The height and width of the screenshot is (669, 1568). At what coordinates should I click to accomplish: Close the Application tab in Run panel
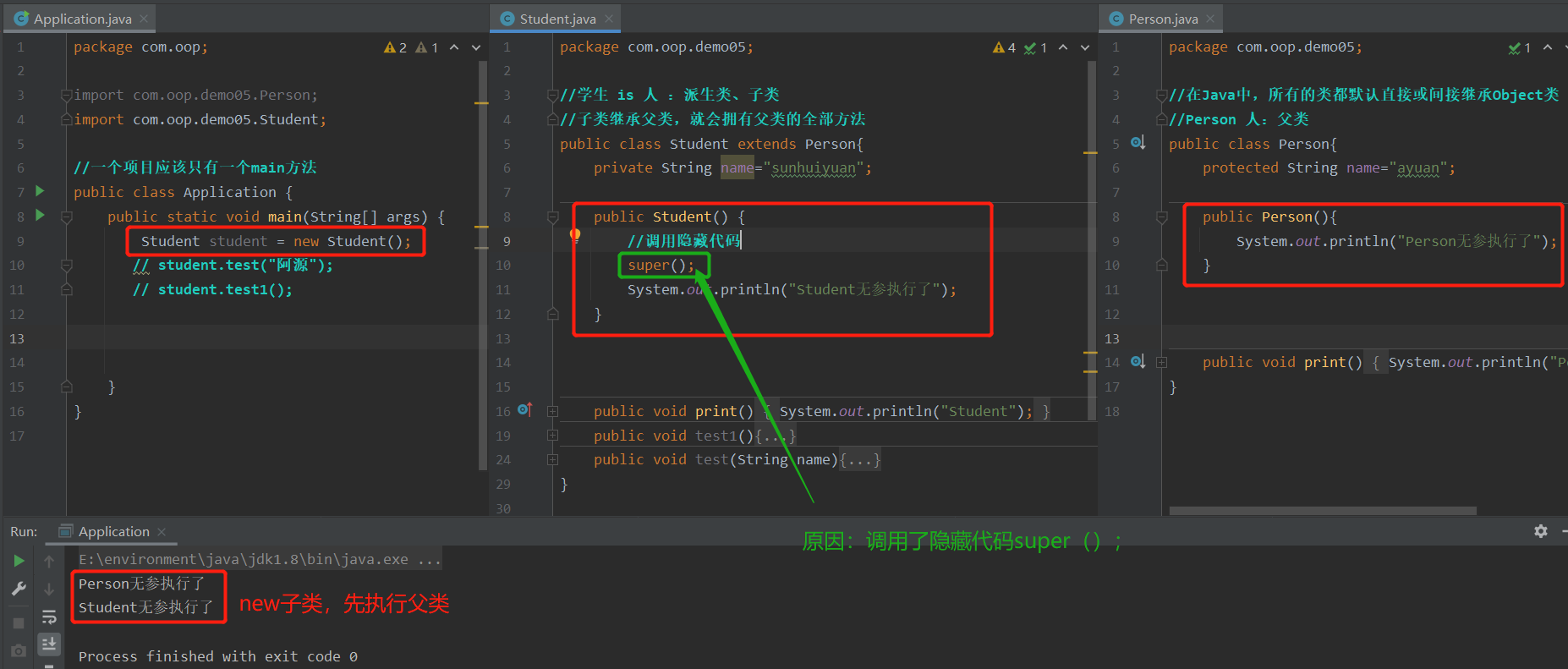[162, 532]
